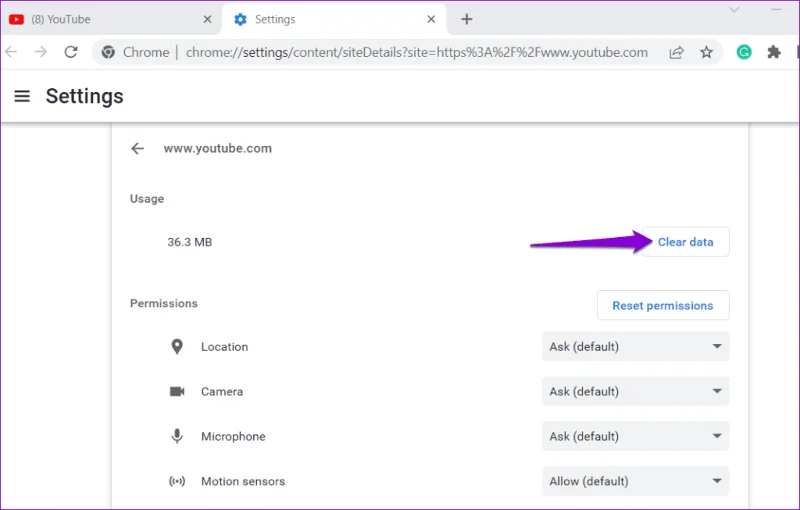
Task: Click the 36.3 MB usage value
Action: (190, 242)
